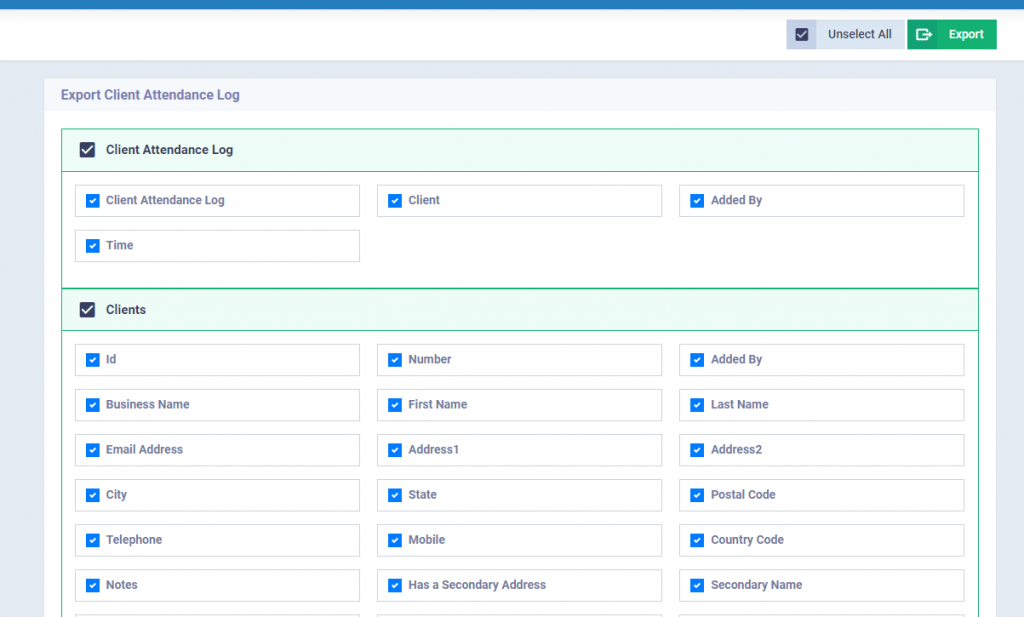Uncheck Has a Secondary Address
The width and height of the screenshot is (1024, 617).
(395, 584)
